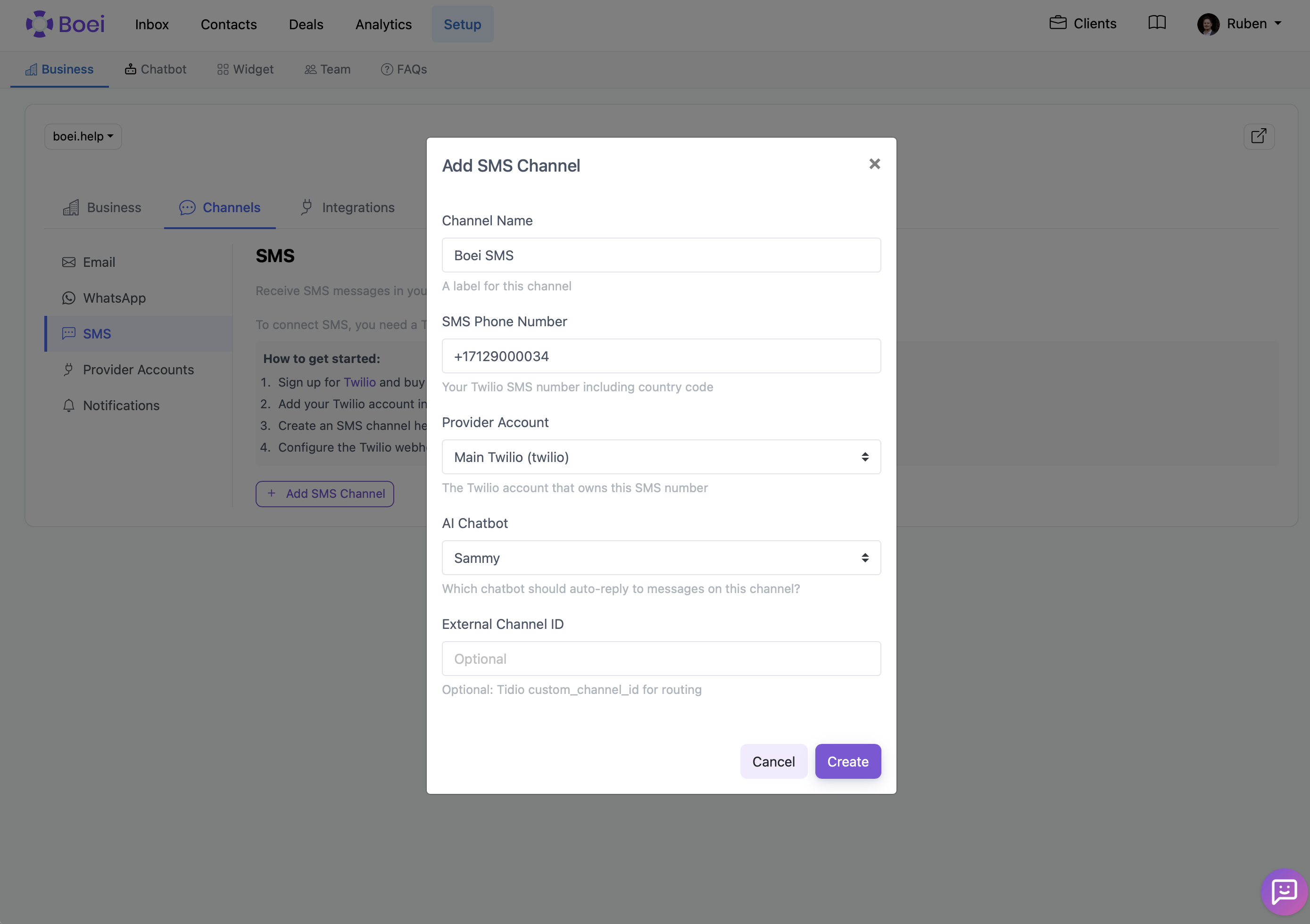Click the FAQs question mark icon
1310x924 pixels.
tap(387, 70)
